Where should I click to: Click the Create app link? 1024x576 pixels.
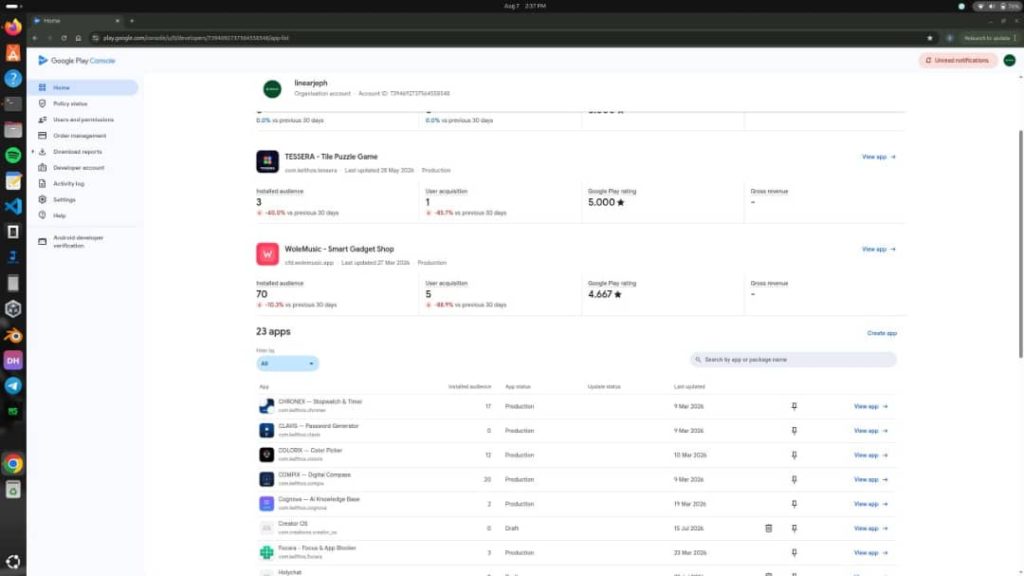[x=882, y=333]
